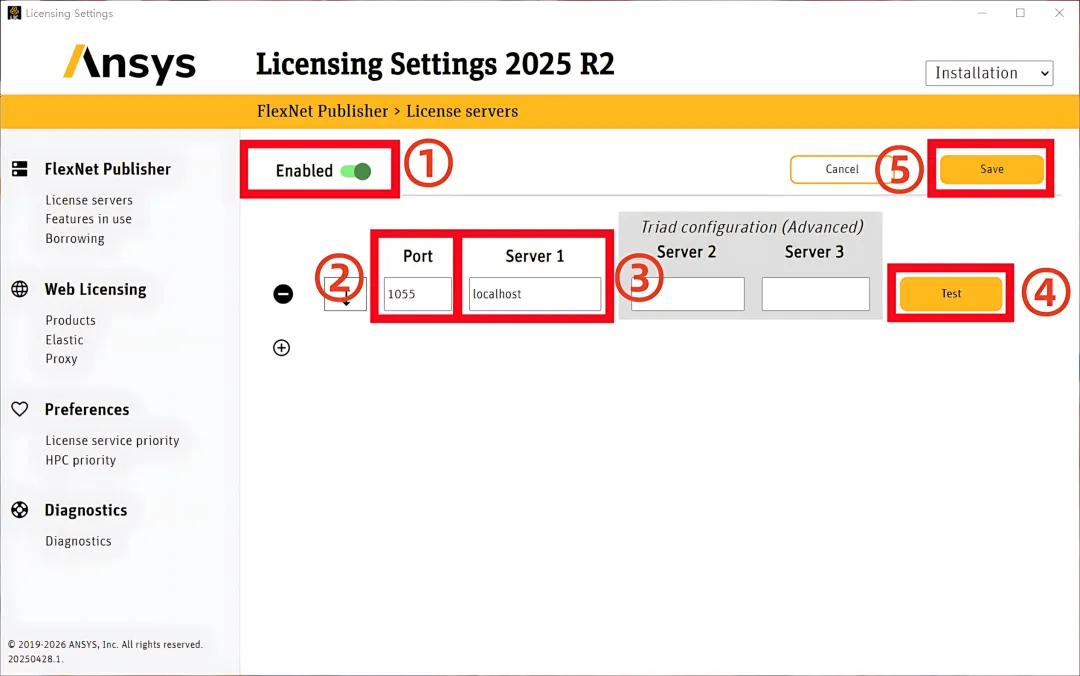Open HPC priority preferences
This screenshot has width=1080, height=676.
(x=81, y=460)
